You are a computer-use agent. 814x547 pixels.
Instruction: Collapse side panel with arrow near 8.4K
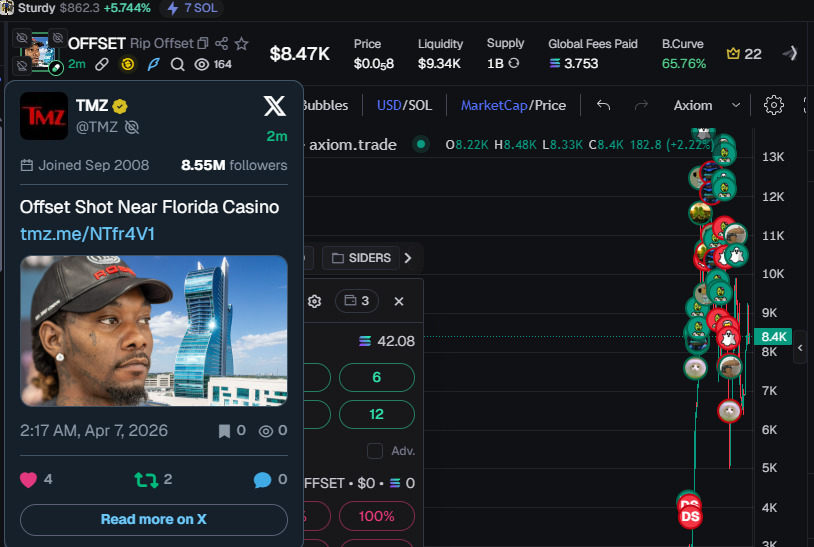800,348
